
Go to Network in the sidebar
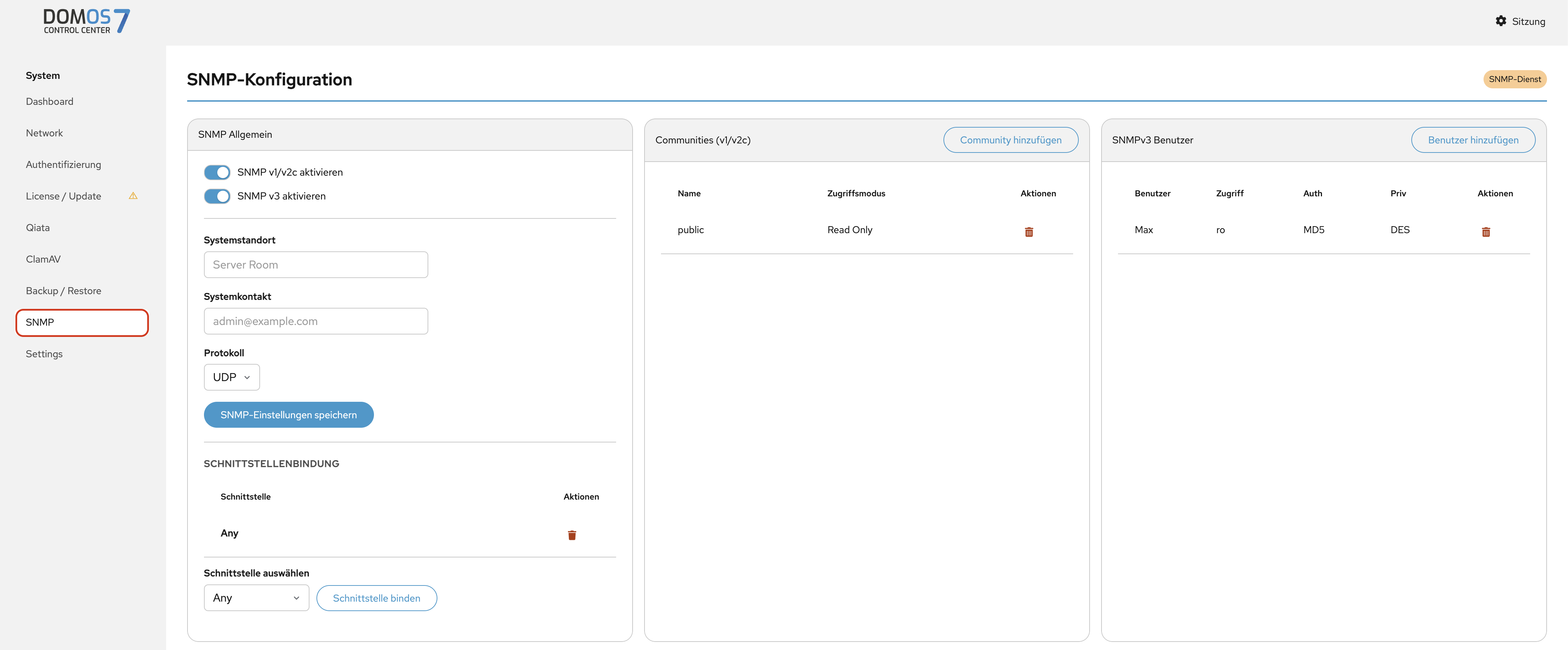(x=44, y=133)
